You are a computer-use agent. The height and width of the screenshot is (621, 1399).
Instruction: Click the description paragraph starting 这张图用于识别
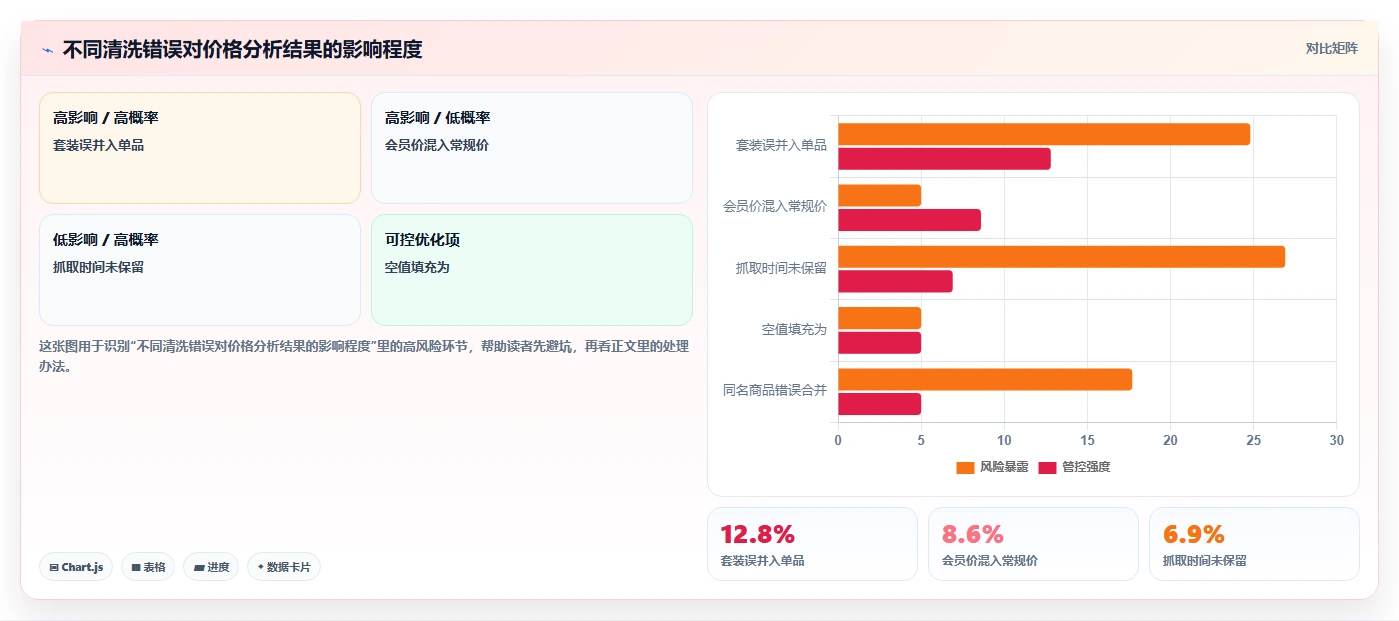(364, 356)
